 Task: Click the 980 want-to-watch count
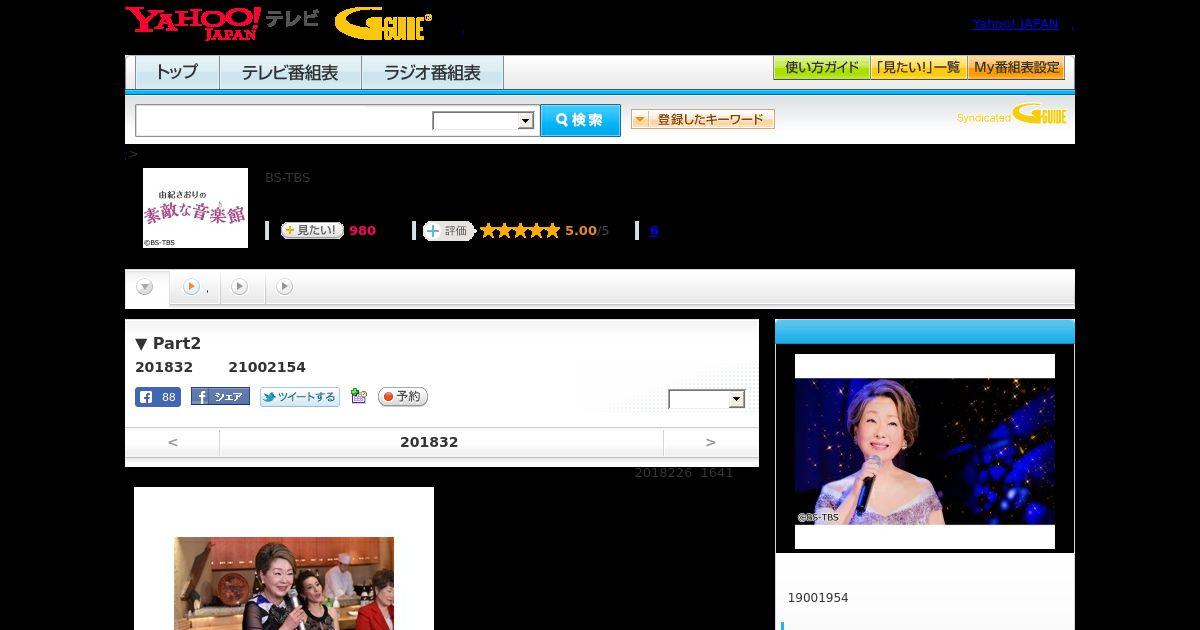[x=362, y=231]
